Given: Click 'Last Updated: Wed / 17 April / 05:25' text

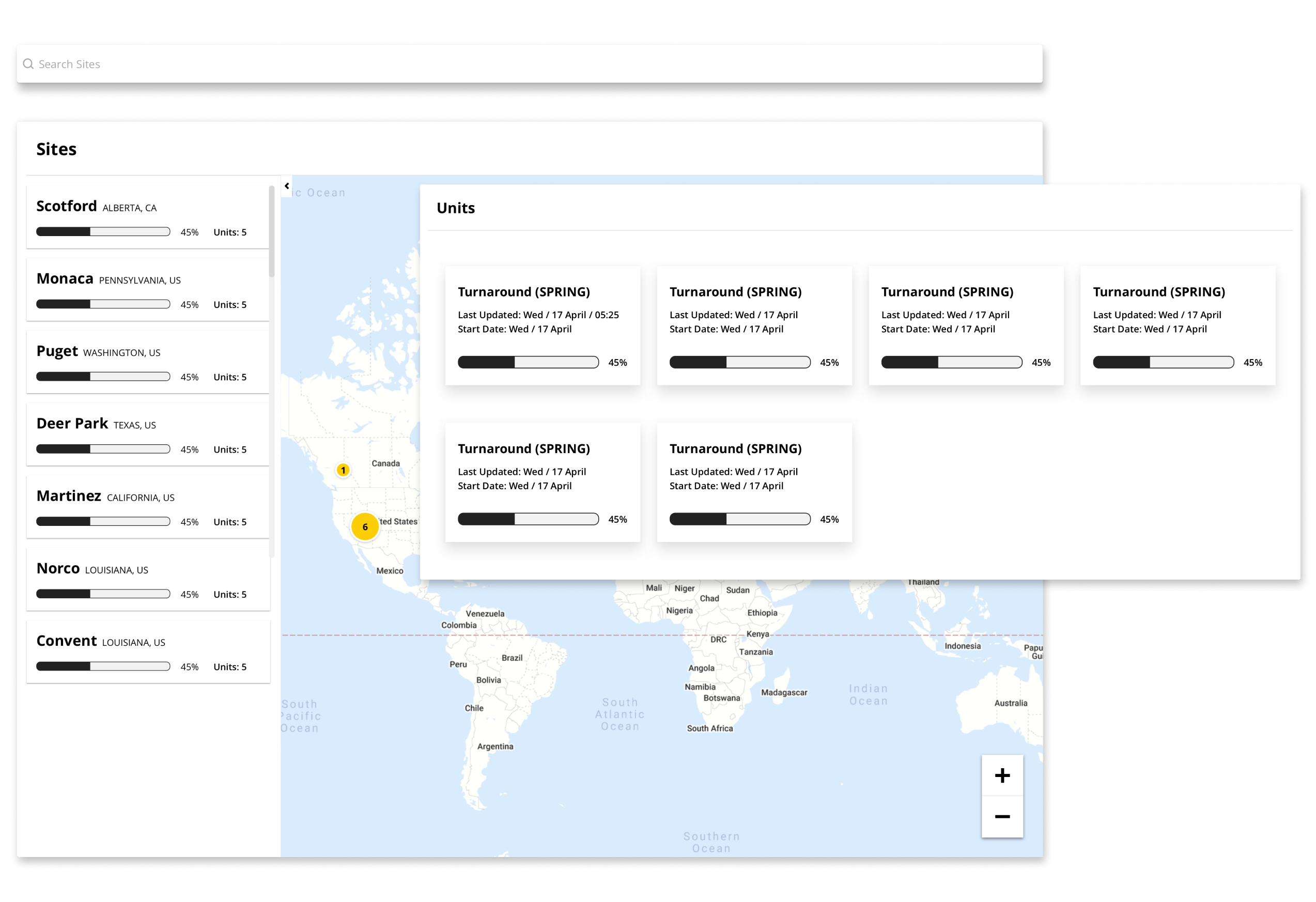Looking at the screenshot, I should (x=538, y=315).
